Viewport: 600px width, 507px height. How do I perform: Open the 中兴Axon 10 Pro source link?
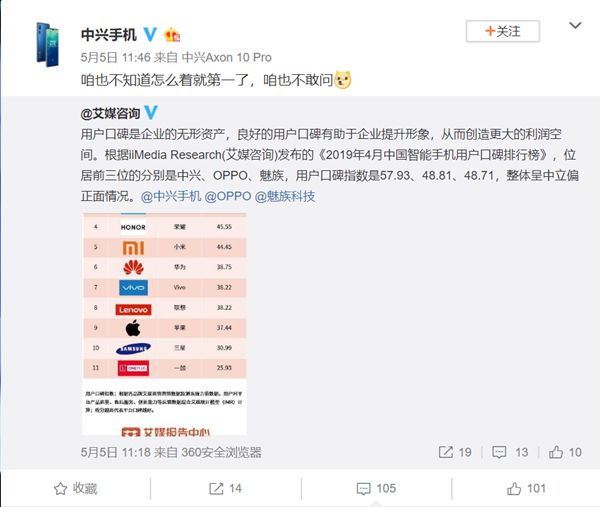[x=227, y=57]
